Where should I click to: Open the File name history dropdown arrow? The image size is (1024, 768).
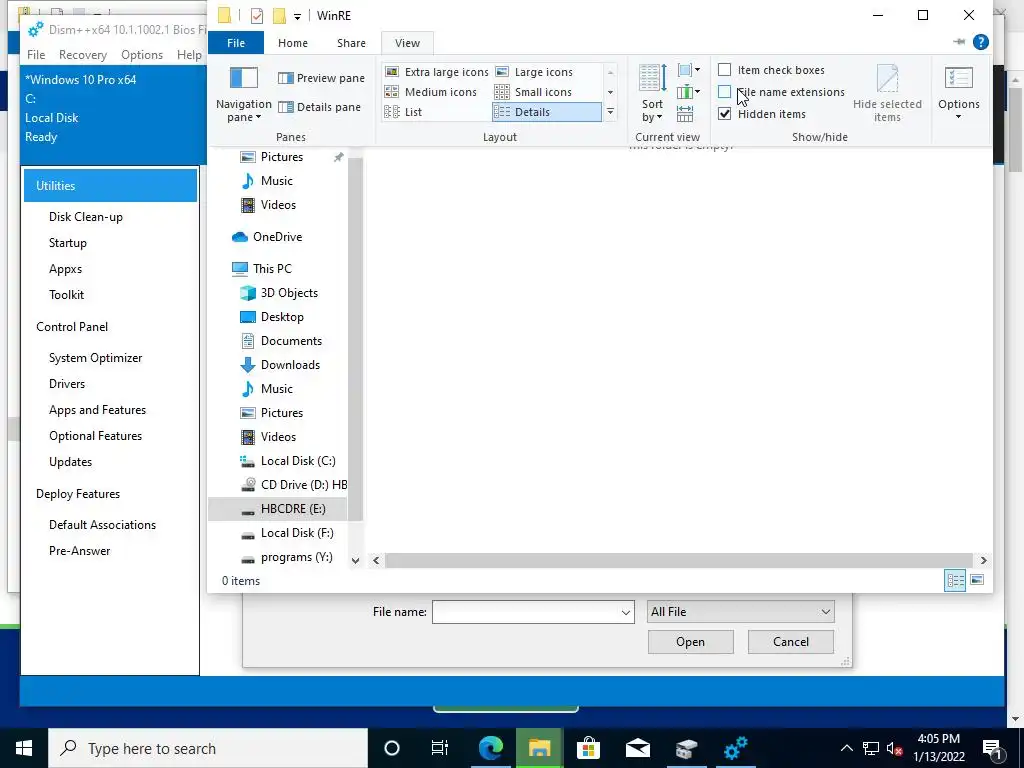(x=626, y=613)
